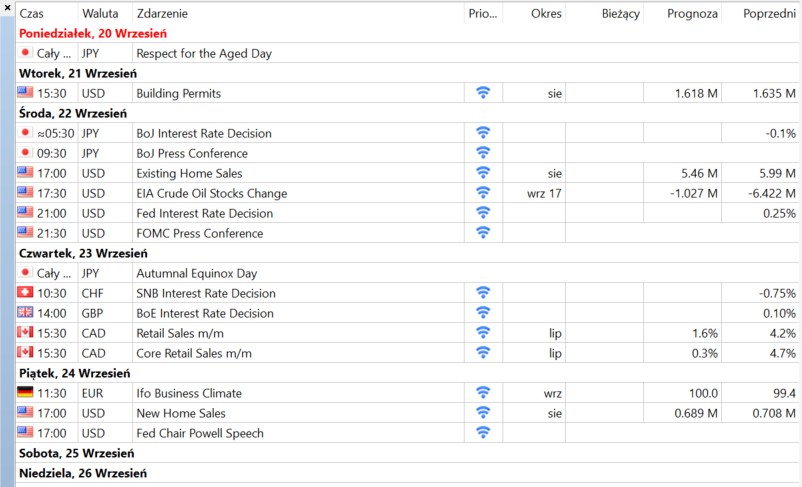Click previous value 0.25% for Fed decision
802x487 pixels.
coord(779,213)
